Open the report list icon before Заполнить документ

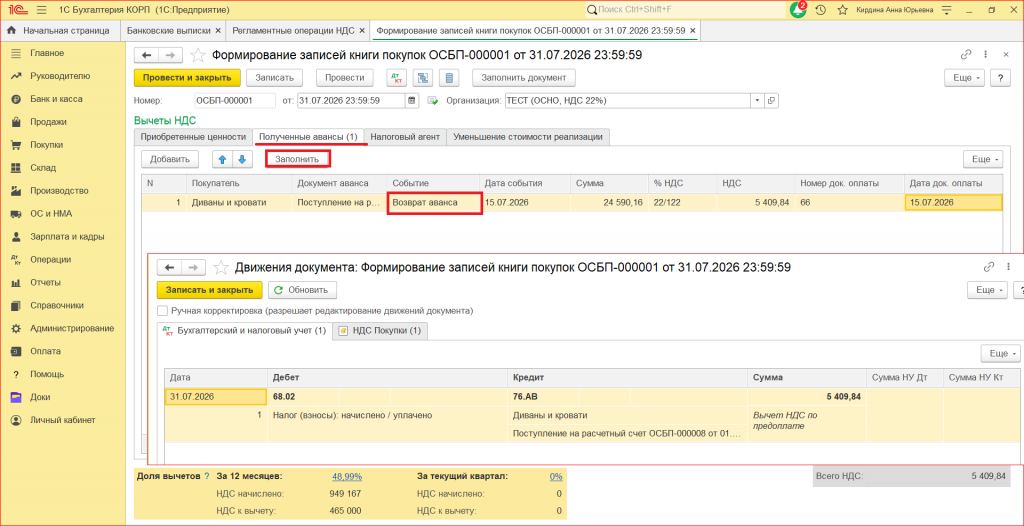tap(449, 78)
